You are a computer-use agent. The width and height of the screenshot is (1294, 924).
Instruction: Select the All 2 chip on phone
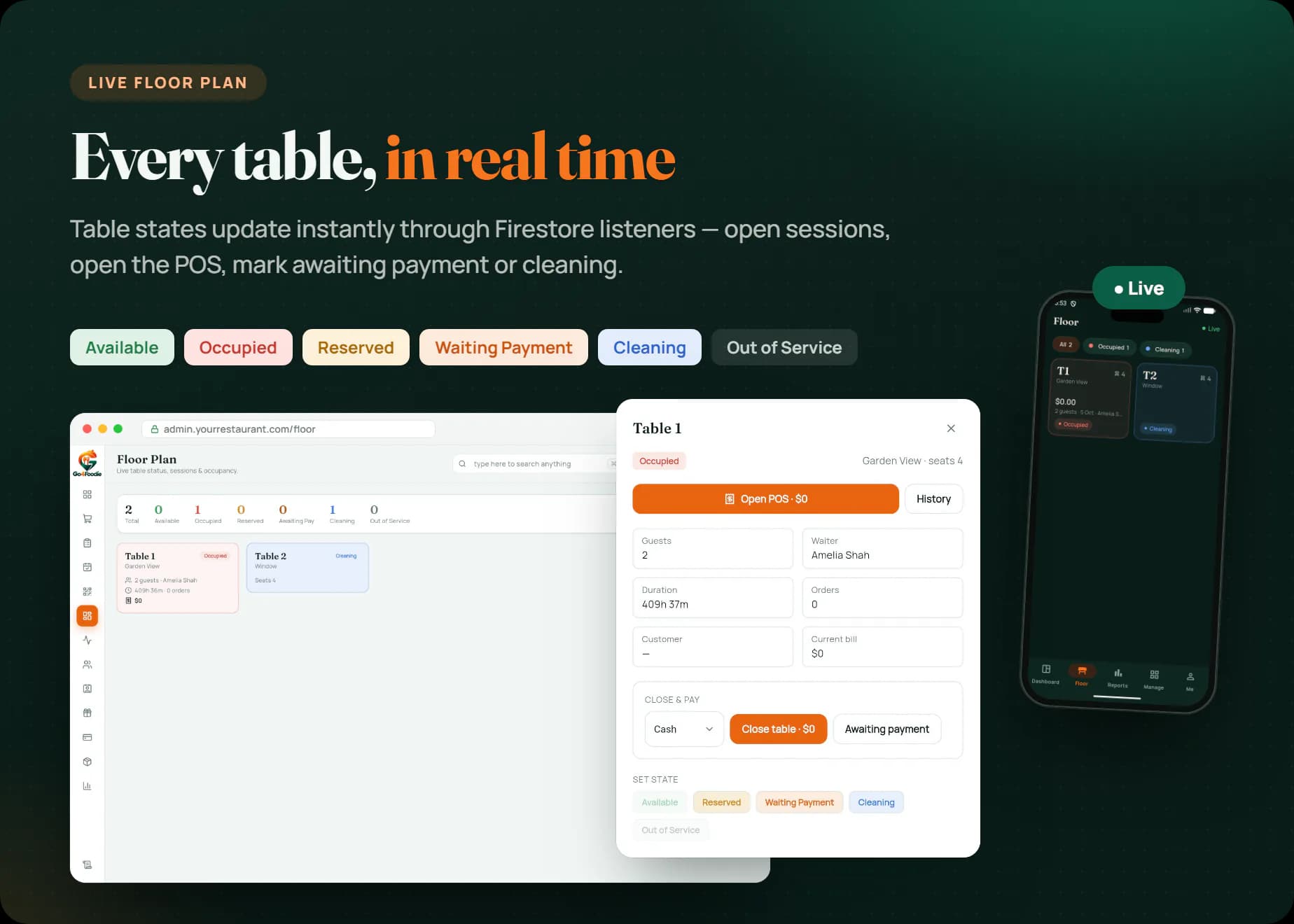[x=1065, y=344]
